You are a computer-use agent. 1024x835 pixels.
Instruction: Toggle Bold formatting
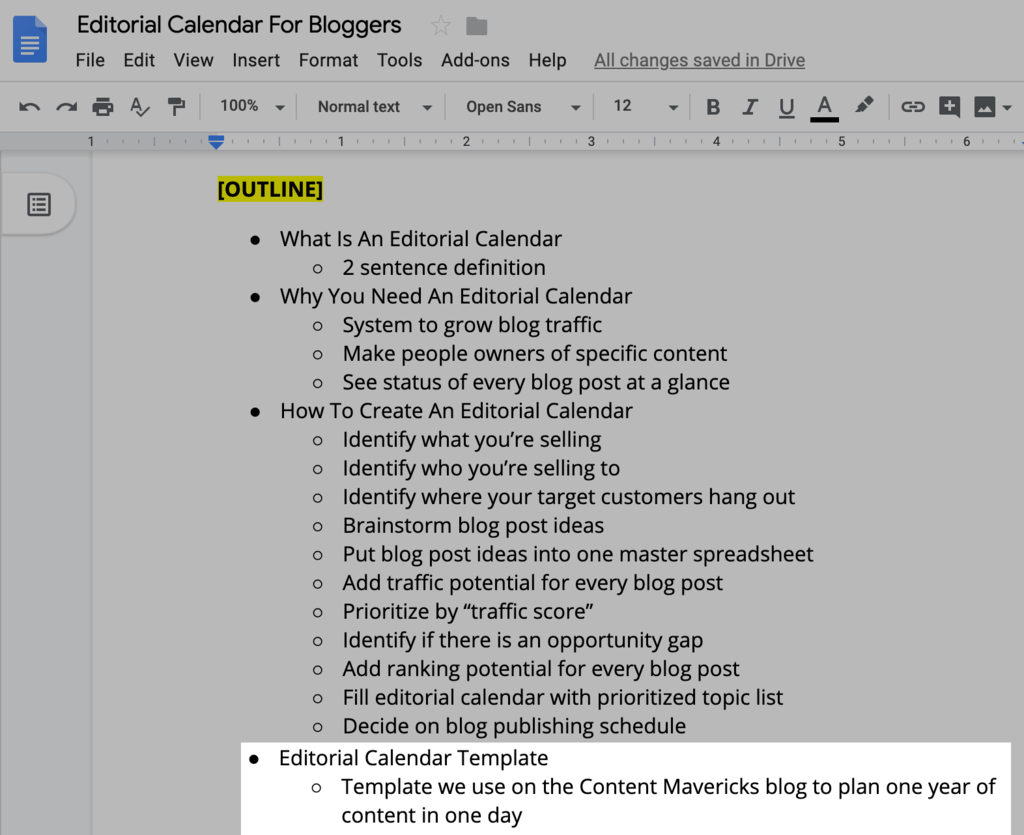coord(713,106)
